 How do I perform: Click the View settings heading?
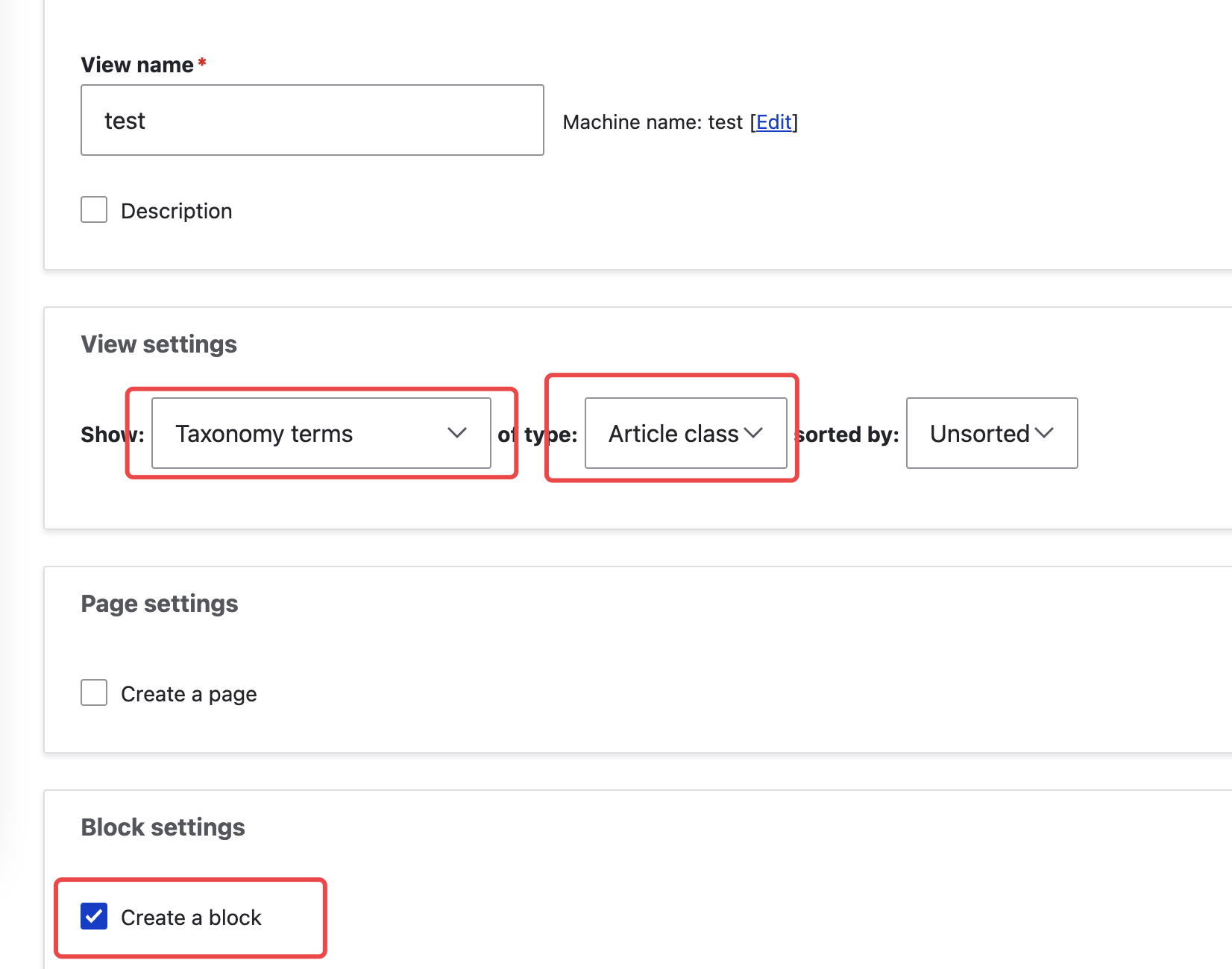(x=159, y=344)
